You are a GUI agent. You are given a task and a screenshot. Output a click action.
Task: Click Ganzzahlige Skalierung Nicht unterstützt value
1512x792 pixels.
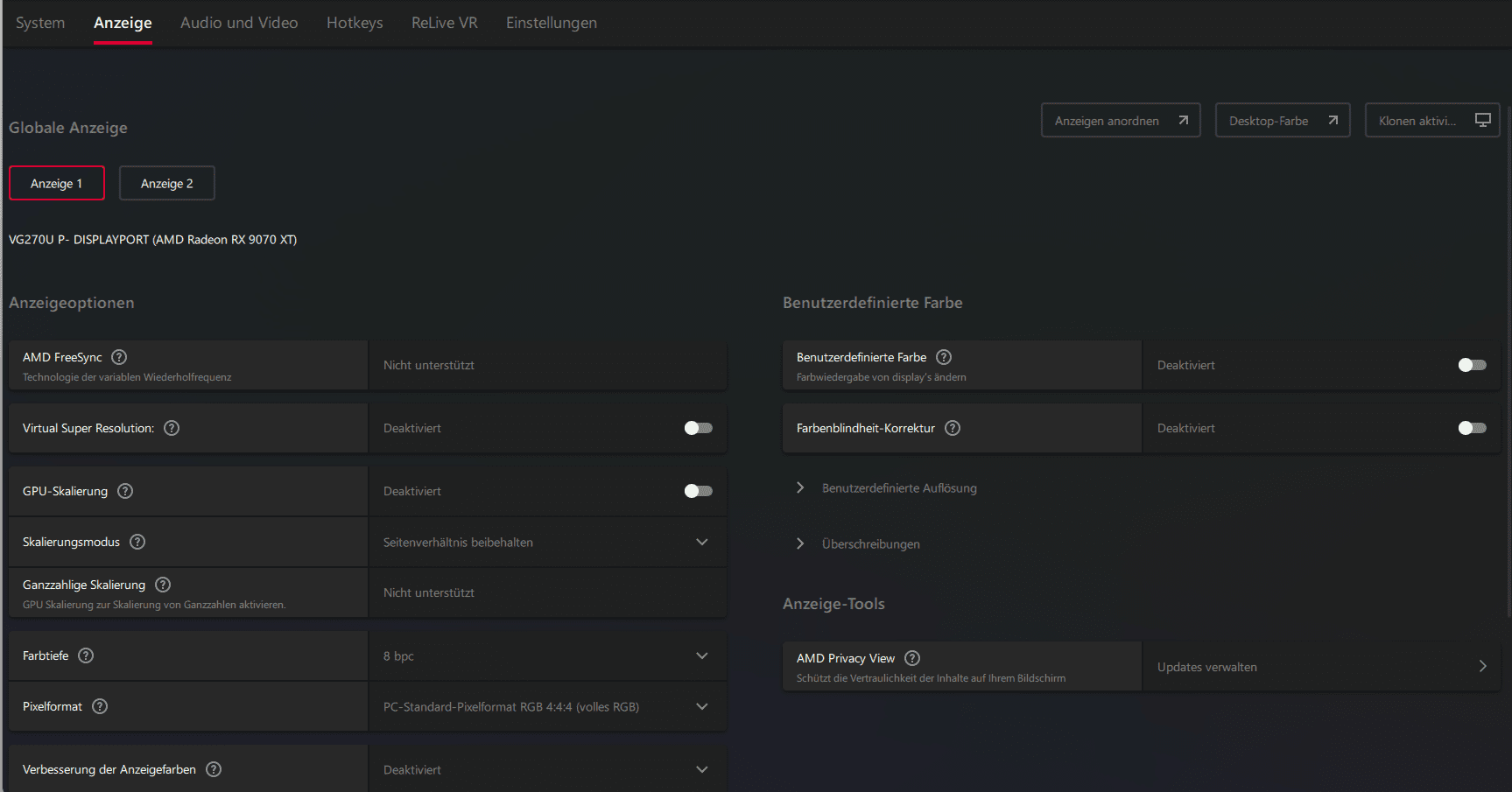[x=429, y=592]
